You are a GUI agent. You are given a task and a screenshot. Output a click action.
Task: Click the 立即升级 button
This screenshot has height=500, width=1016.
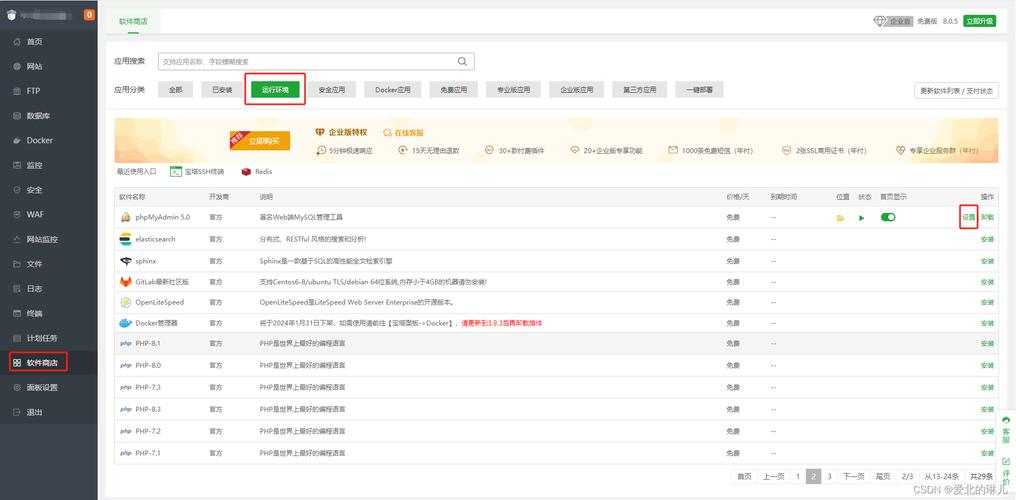(x=979, y=21)
